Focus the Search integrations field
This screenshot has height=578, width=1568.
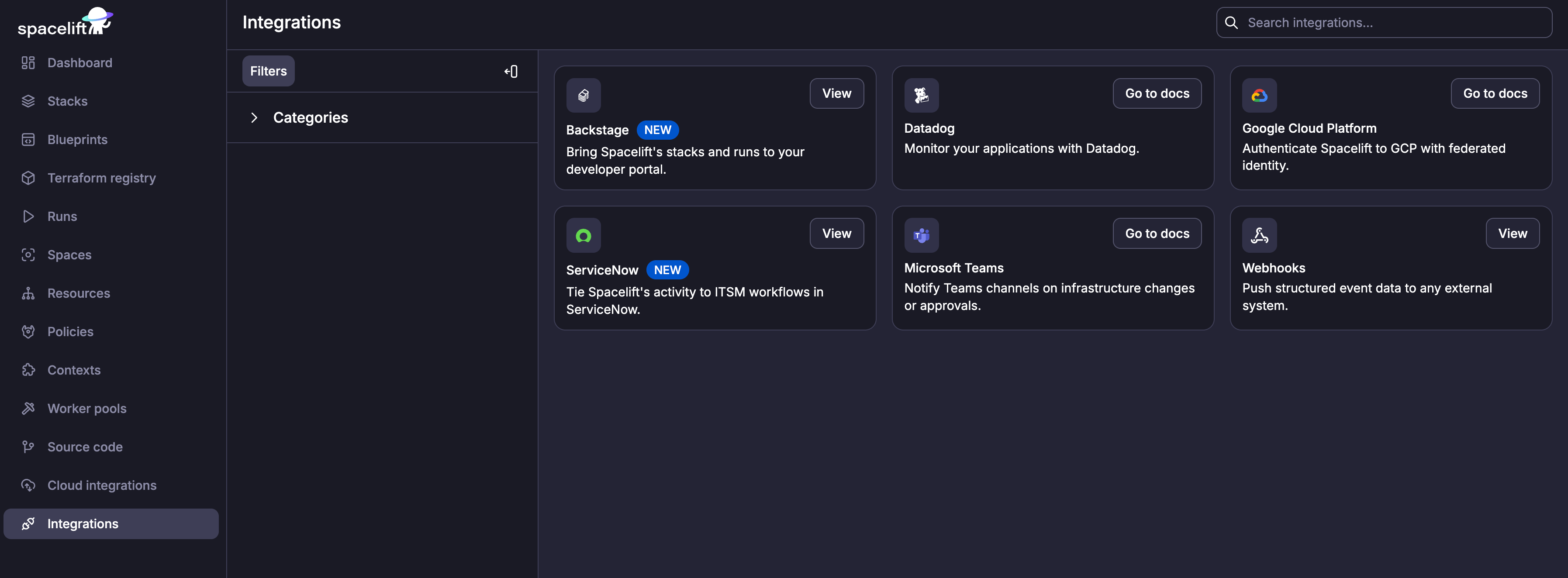coord(1394,23)
